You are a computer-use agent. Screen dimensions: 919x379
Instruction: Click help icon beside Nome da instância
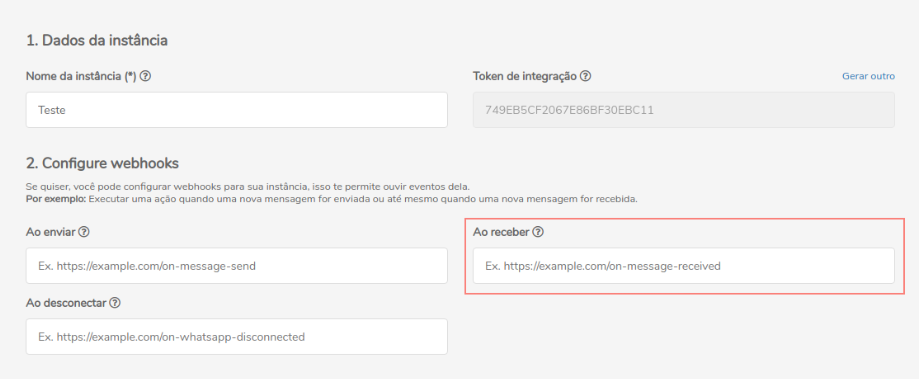146,76
